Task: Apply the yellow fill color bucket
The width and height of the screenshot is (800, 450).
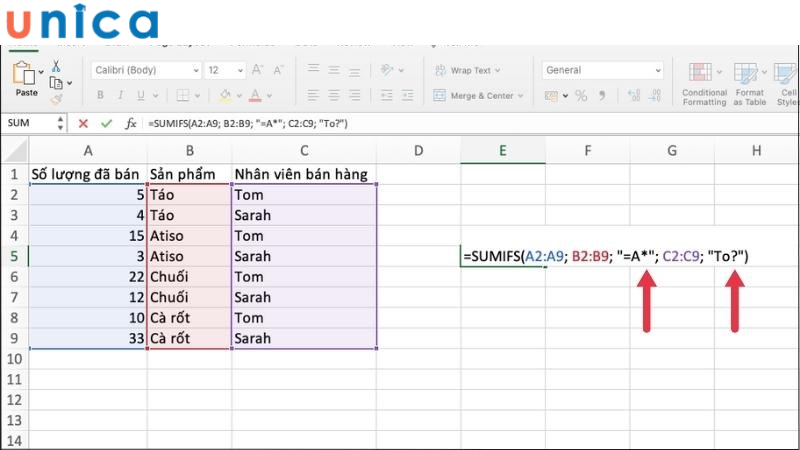Action: [x=225, y=95]
